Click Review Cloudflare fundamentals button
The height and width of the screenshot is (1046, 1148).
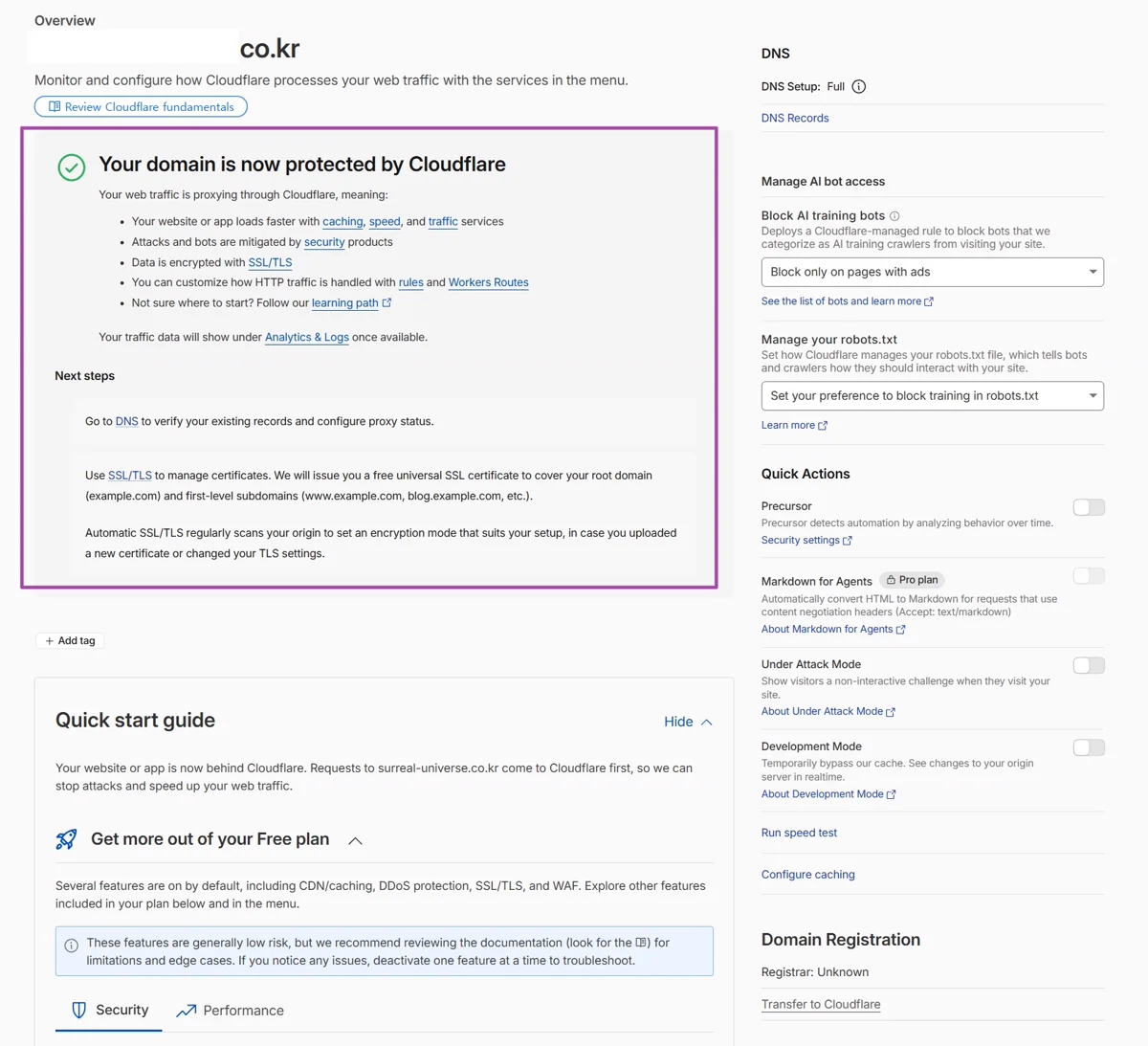(141, 106)
